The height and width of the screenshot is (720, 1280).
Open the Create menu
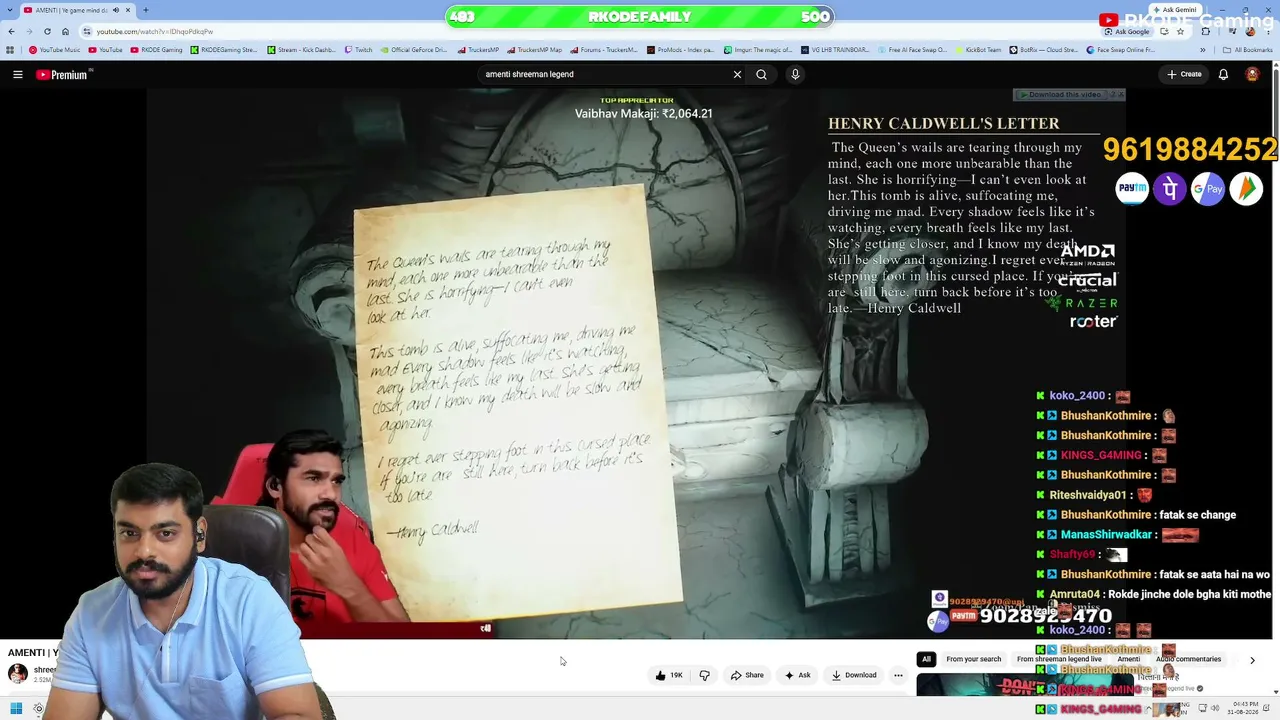pyautogui.click(x=1184, y=74)
